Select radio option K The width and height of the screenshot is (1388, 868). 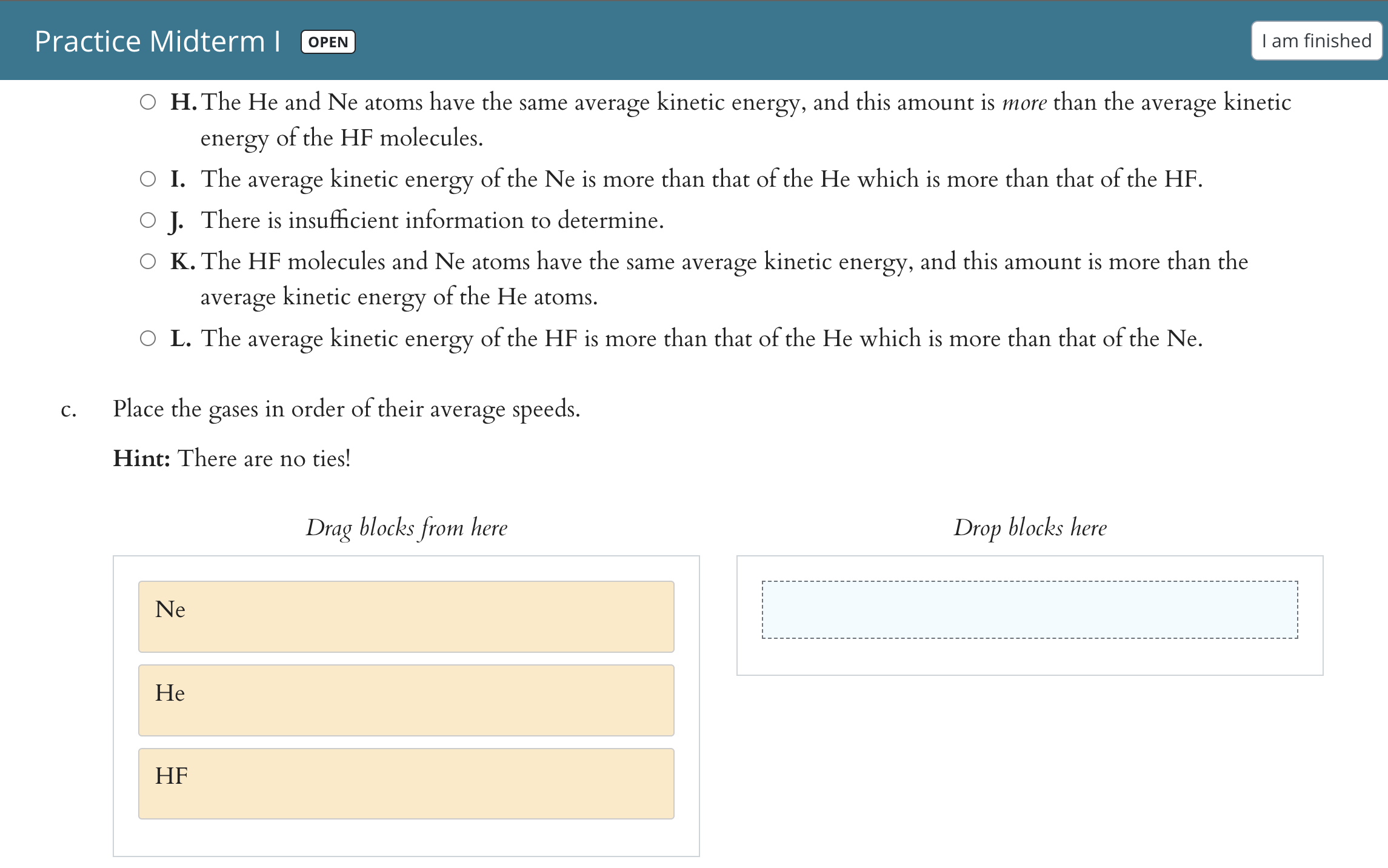click(148, 261)
